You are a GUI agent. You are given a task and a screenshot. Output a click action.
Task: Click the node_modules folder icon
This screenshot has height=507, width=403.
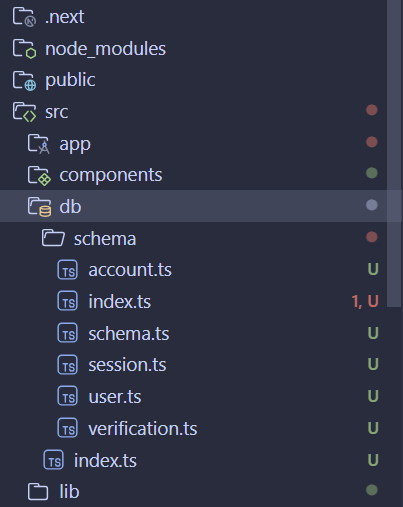pyautogui.click(x=24, y=49)
